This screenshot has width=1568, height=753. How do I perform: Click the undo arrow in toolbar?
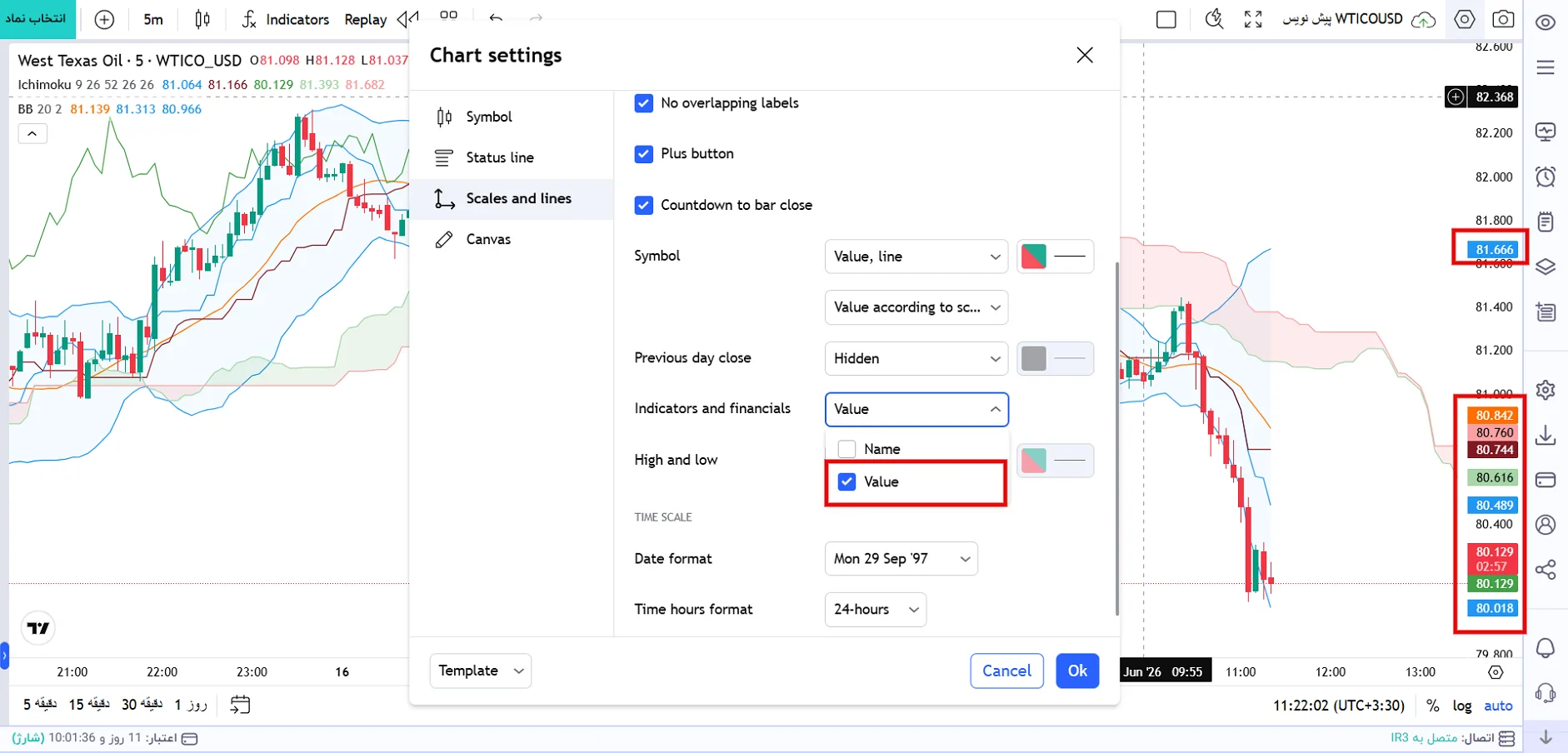[x=496, y=18]
